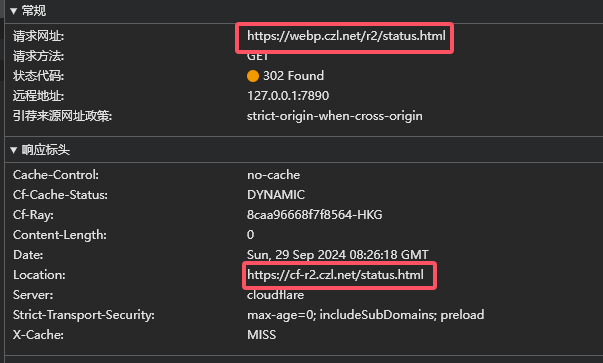Click the remote address 127.0.0.1:7890 value
Image resolution: width=603 pixels, height=363 pixels.
click(x=288, y=96)
